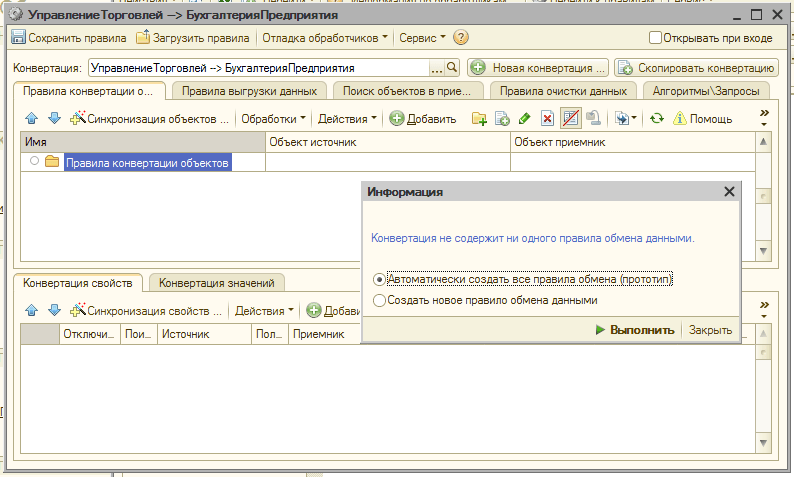Click the question mark help icon
Screen dimensions: 794x477
(461, 37)
